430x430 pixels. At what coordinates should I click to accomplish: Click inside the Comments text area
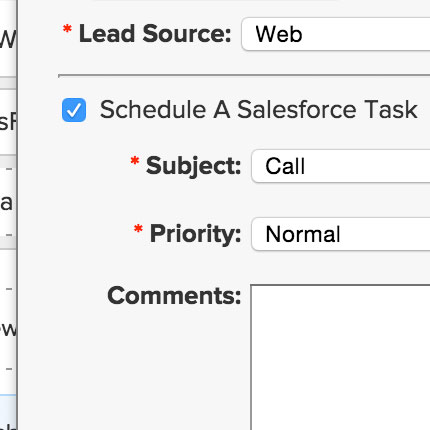pos(340,357)
